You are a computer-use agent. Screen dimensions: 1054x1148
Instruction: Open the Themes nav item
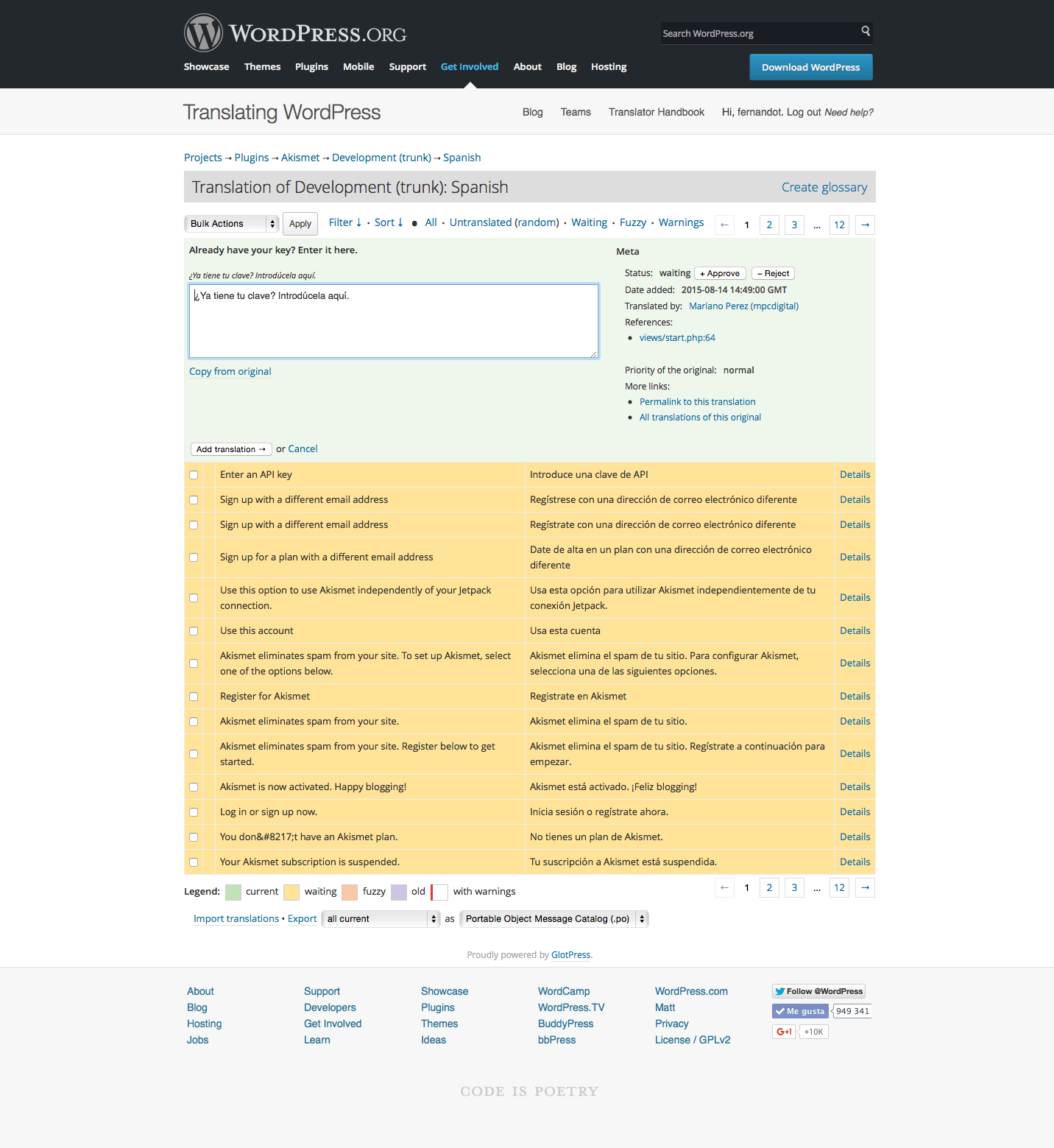(x=262, y=66)
